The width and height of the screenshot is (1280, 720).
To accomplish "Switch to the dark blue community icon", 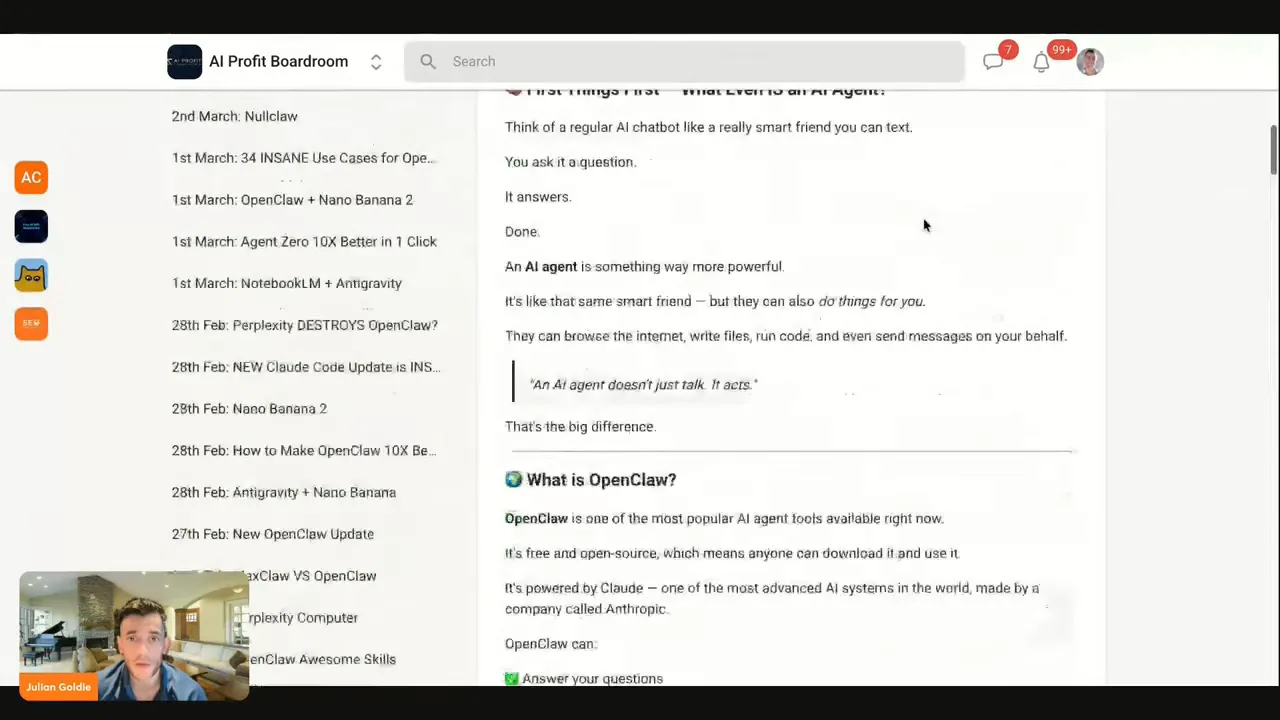I will tap(31, 226).
